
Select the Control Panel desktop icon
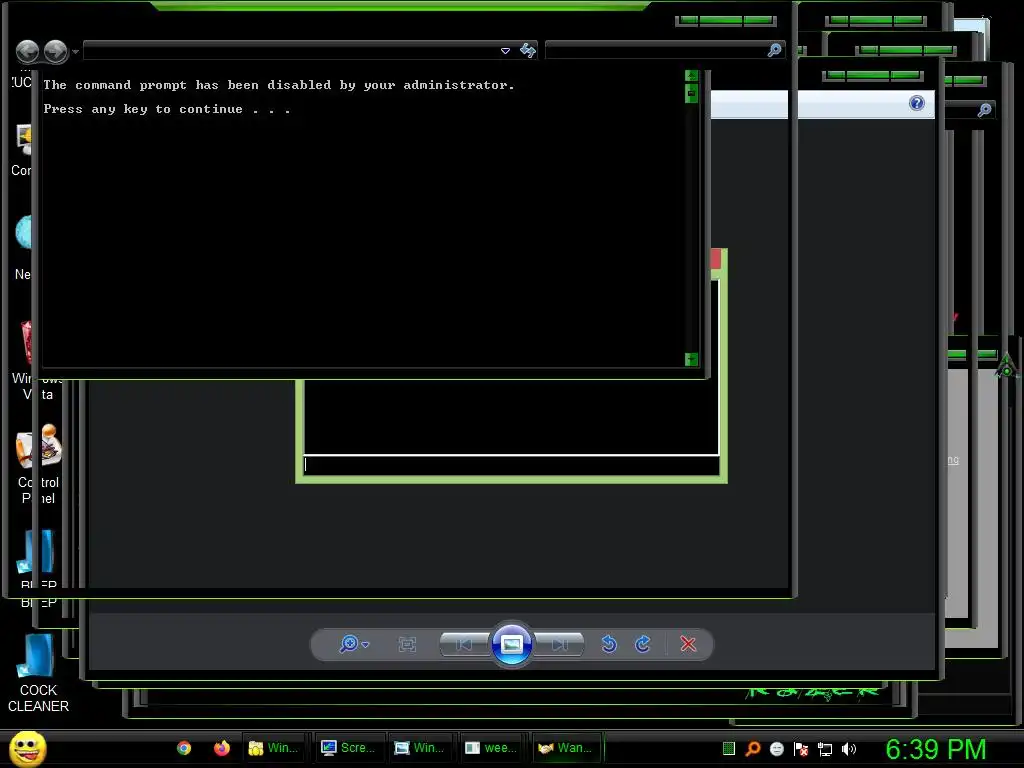[38, 464]
